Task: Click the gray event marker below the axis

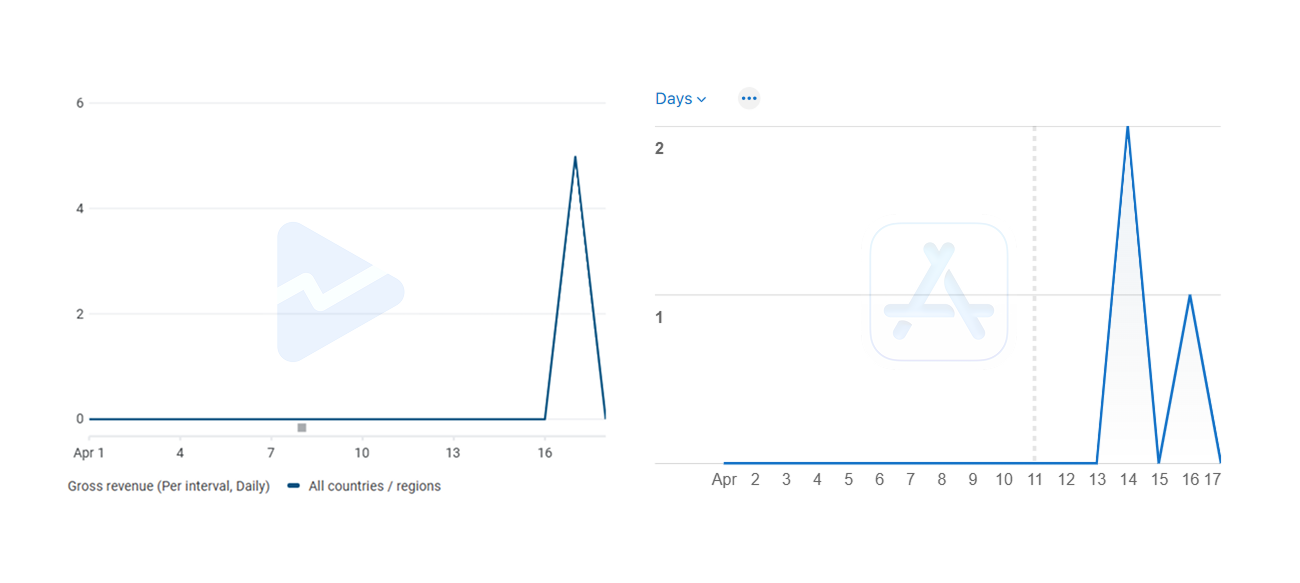Action: click(301, 427)
